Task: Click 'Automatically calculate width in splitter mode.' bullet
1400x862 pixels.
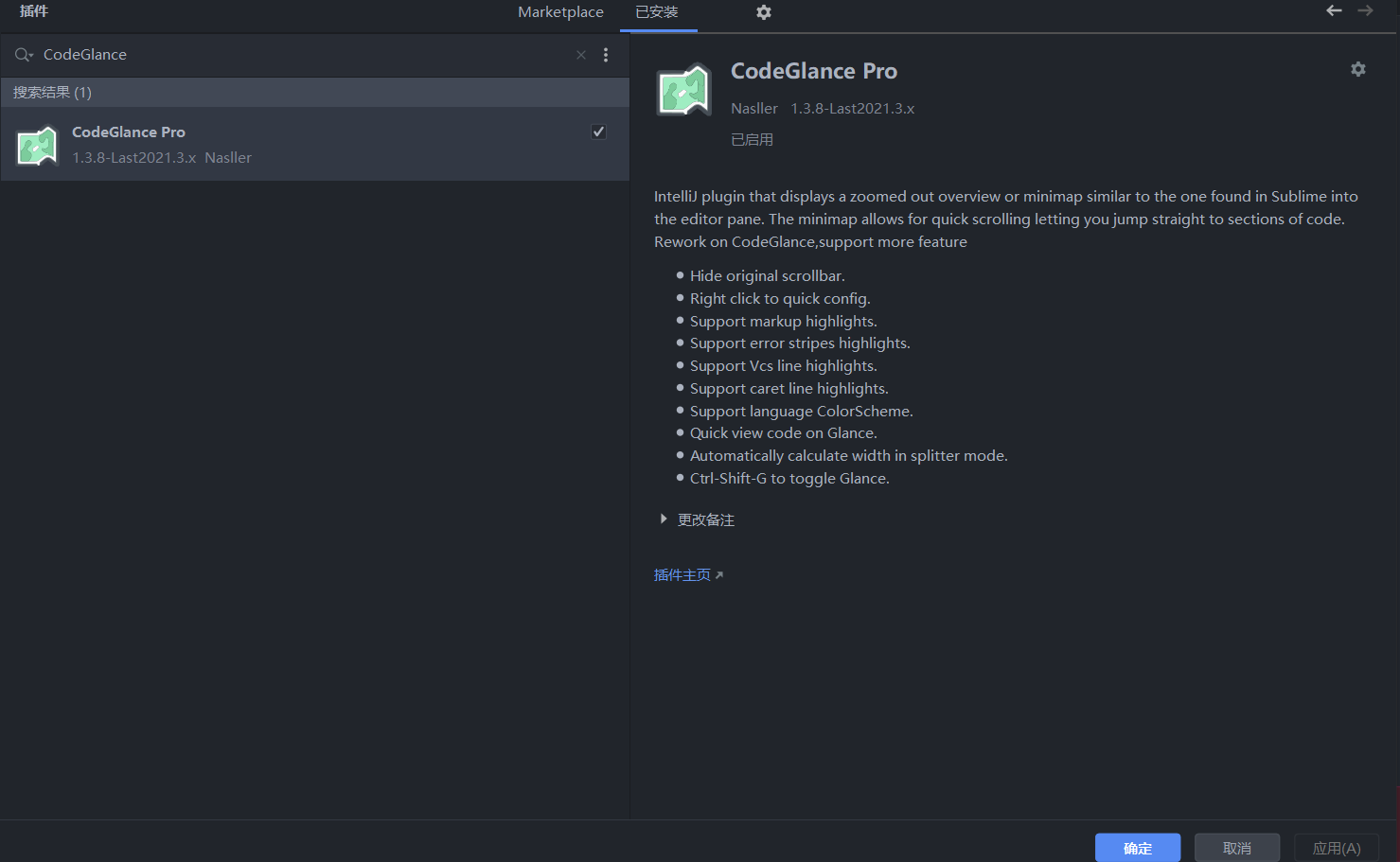Action: click(849, 455)
